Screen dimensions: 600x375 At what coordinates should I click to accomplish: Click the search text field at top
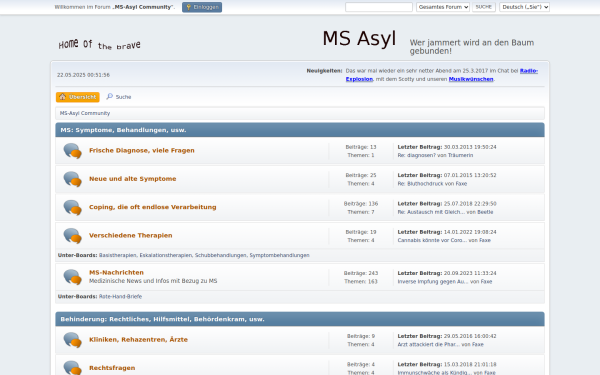coord(378,7)
